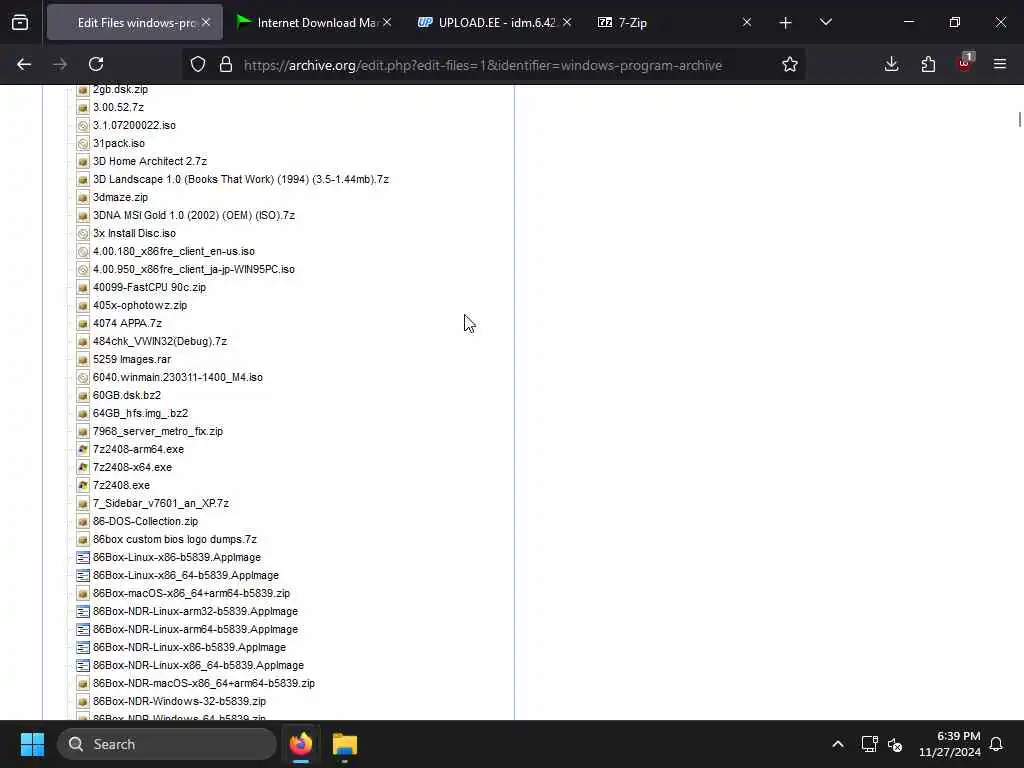Image resolution: width=1024 pixels, height=768 pixels.
Task: Click icon of 86Box-NDR-Linux-arm32-b5839.AppImage
Action: [83, 611]
